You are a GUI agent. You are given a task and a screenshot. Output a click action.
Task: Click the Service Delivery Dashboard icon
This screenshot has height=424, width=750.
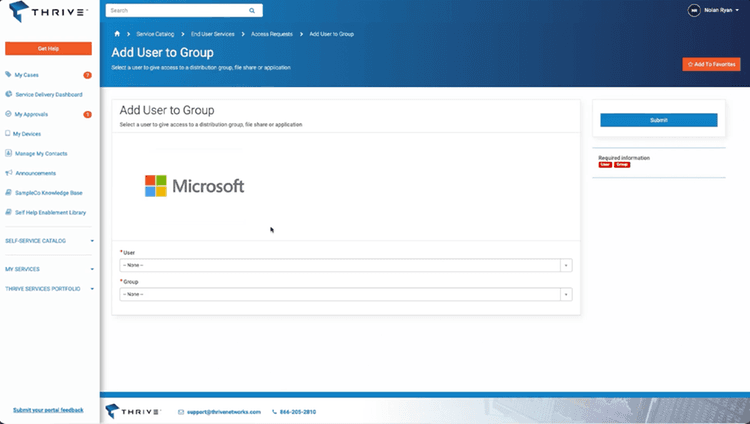8,94
